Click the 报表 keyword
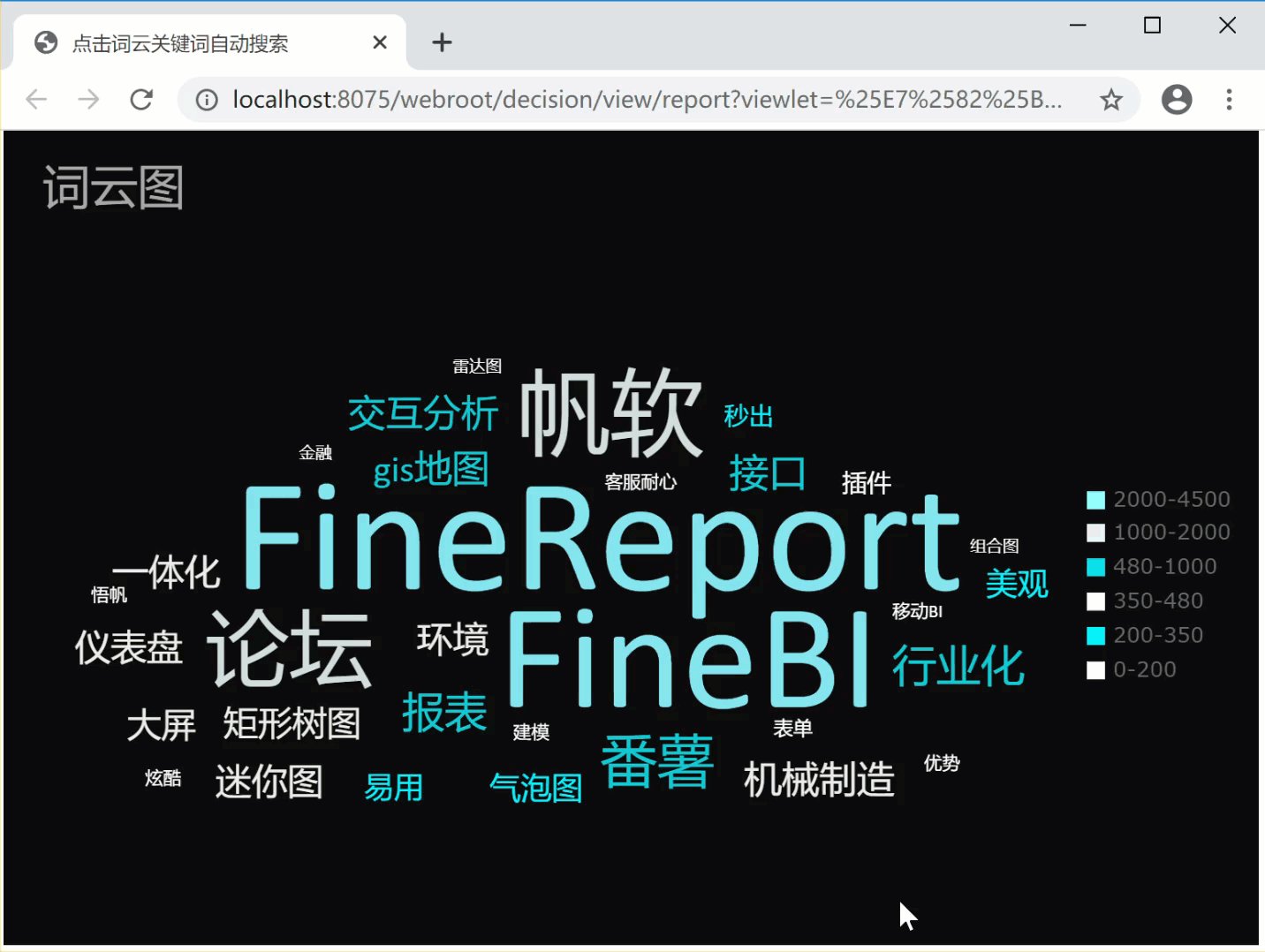 [444, 713]
